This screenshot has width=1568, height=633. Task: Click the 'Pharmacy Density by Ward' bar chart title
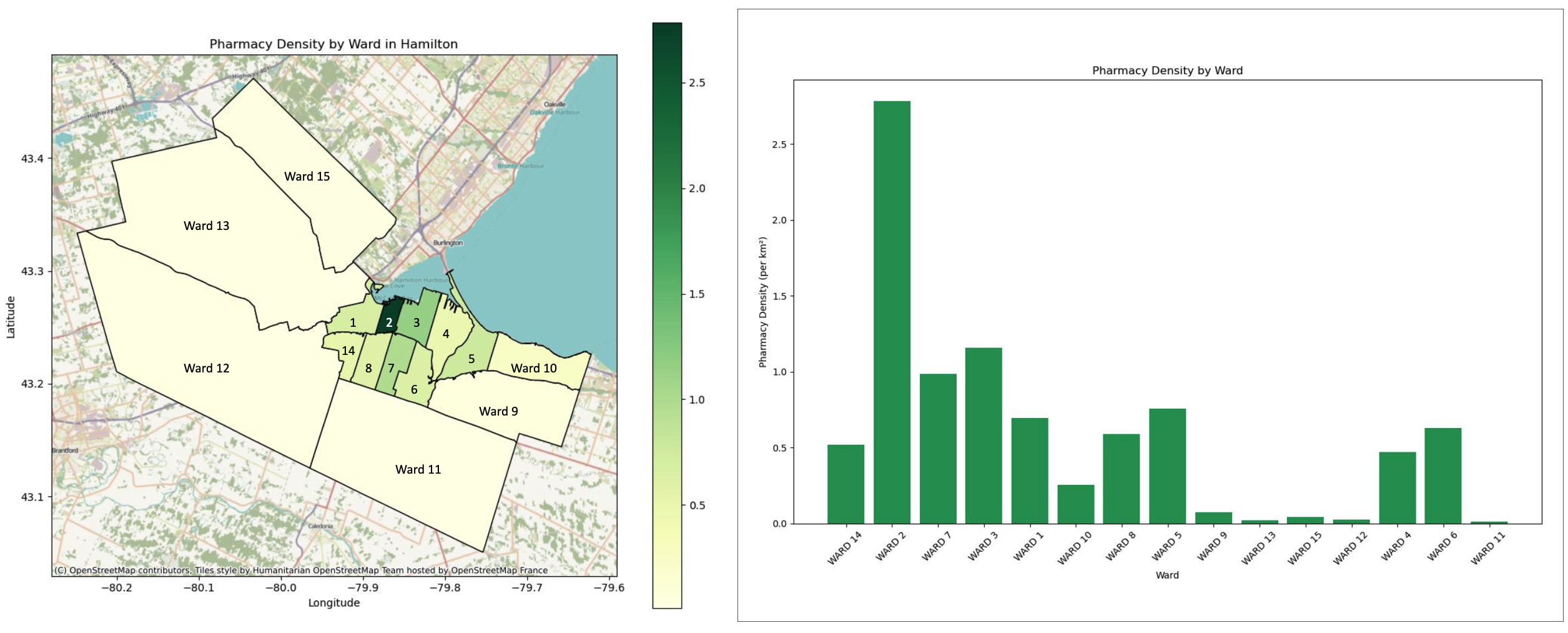(1167, 71)
